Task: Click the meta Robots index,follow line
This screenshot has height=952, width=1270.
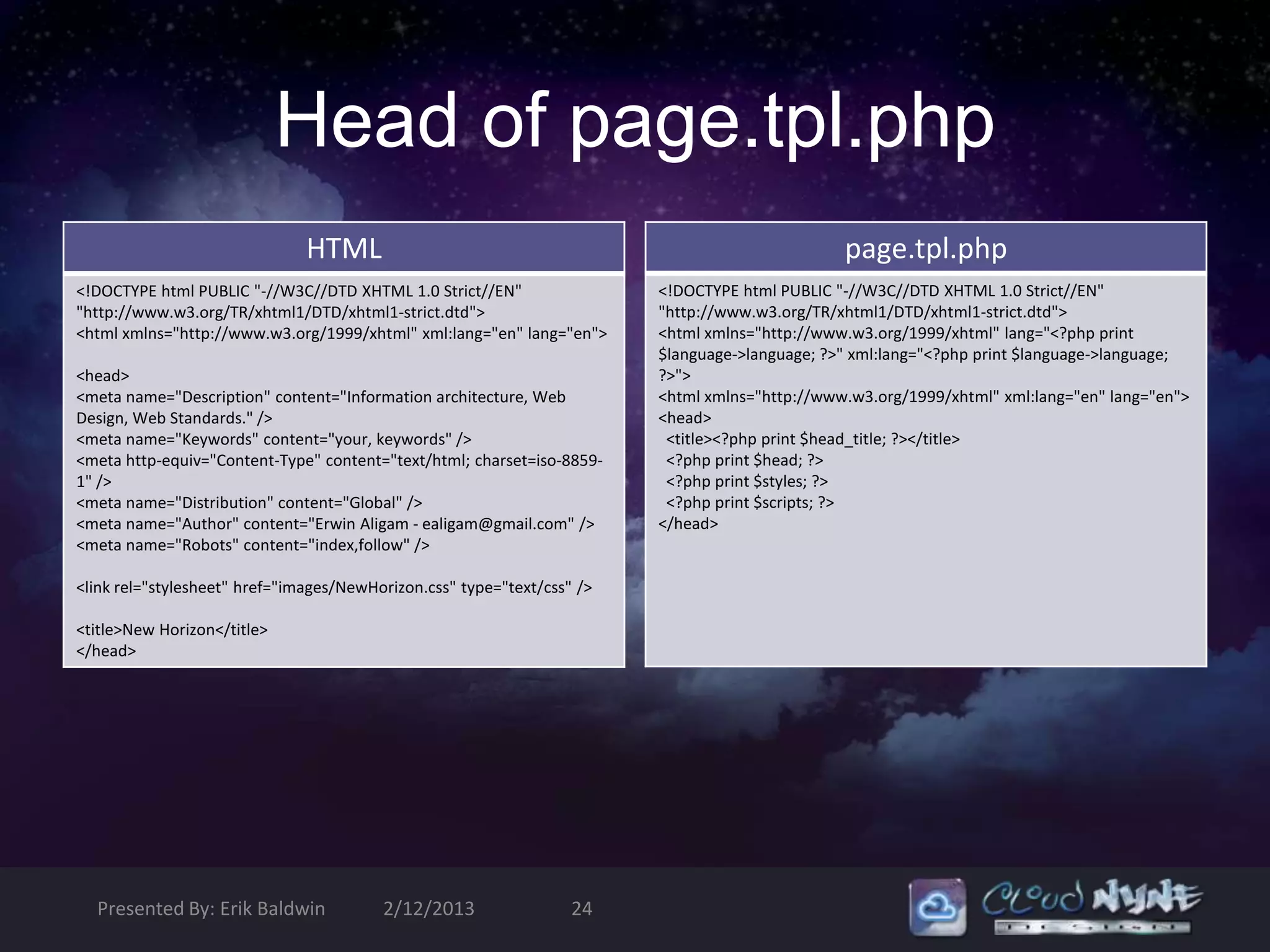Action: pyautogui.click(x=253, y=545)
